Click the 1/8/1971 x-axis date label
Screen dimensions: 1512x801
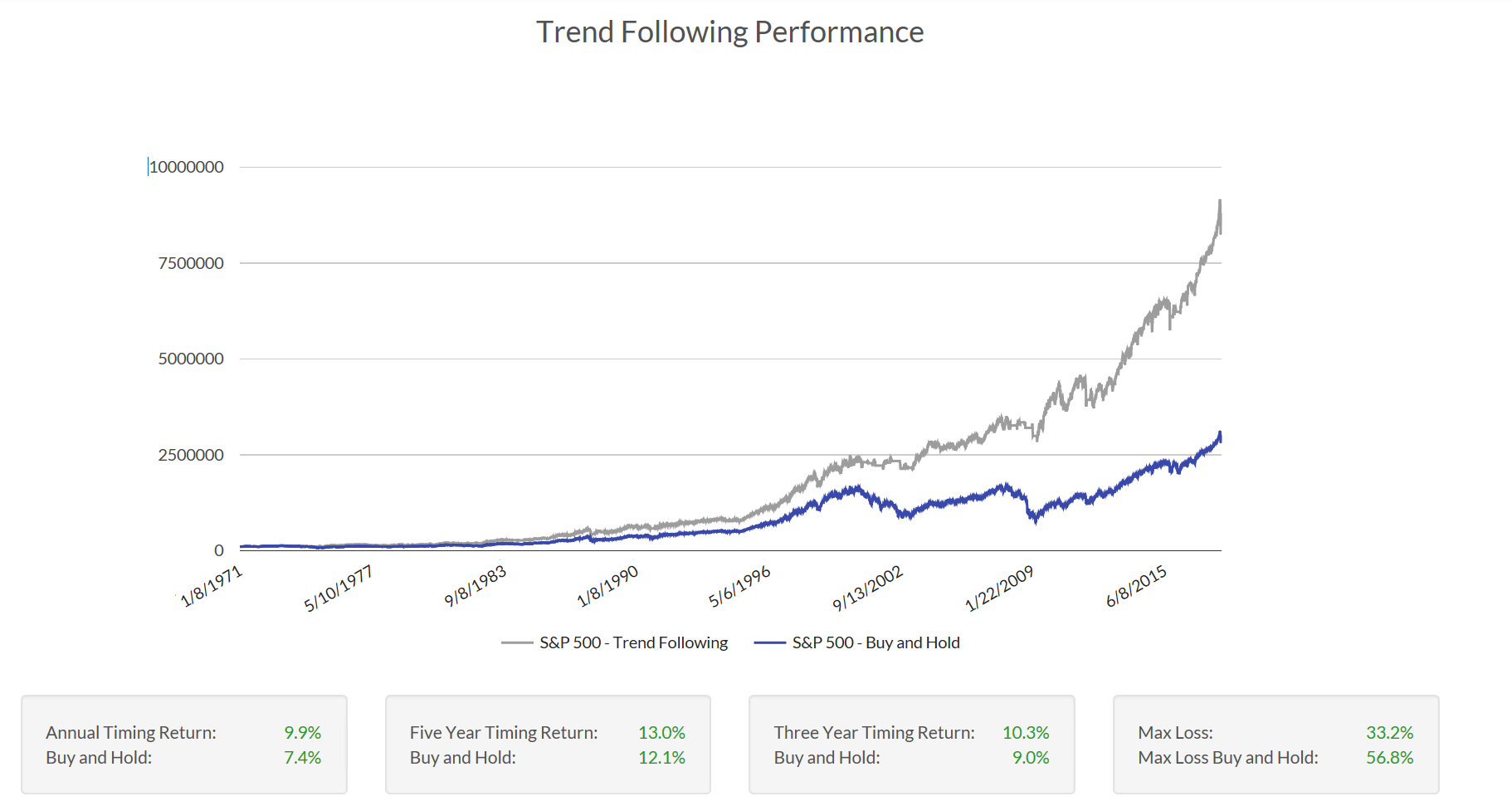212,586
